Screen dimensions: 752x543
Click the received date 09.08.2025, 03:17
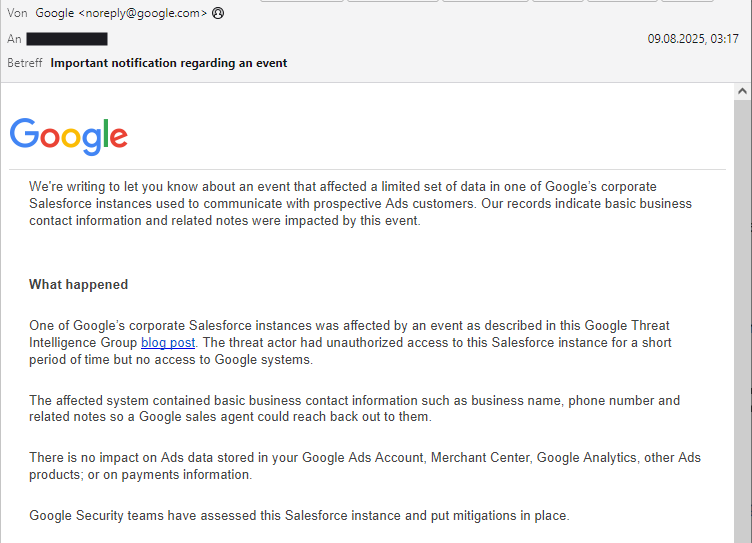692,39
